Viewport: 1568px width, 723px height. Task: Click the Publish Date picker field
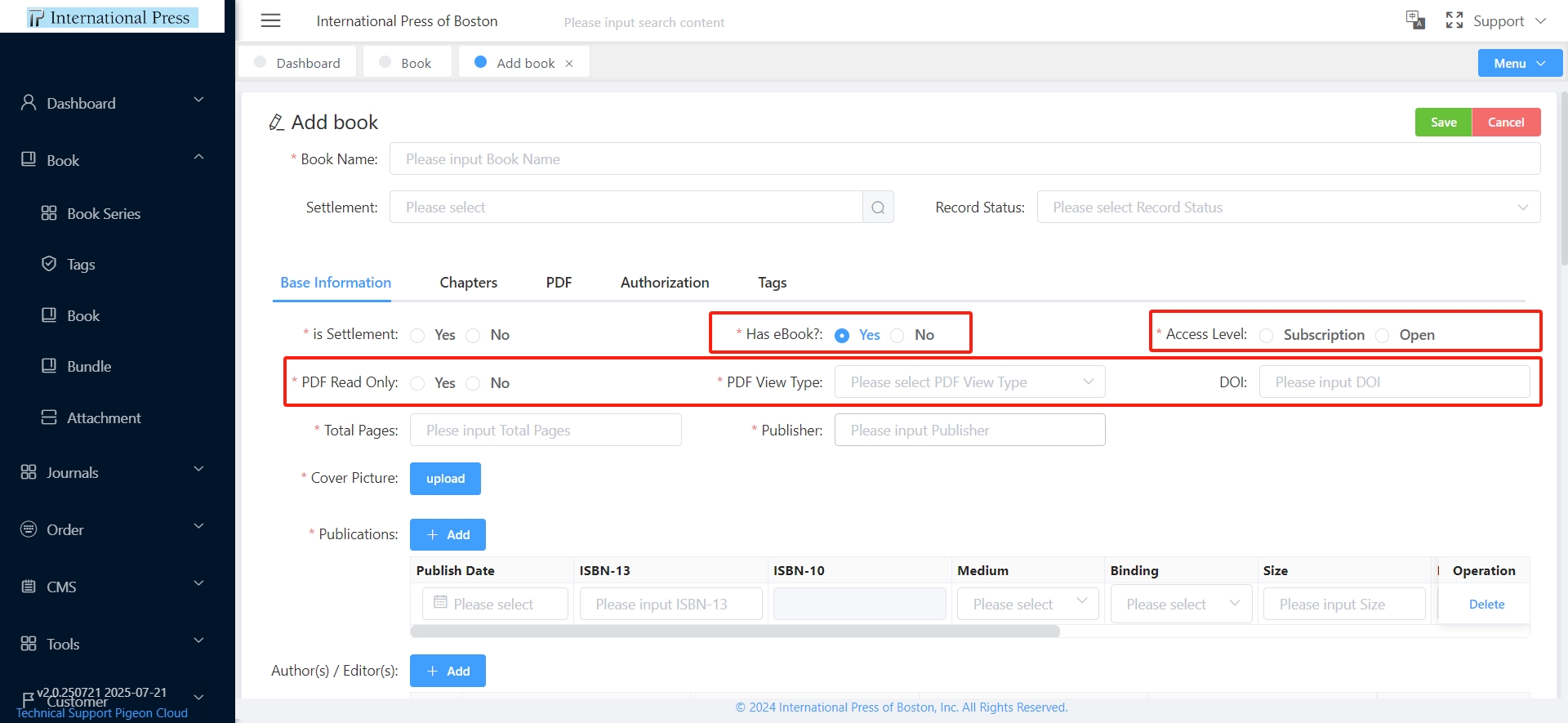(x=495, y=605)
